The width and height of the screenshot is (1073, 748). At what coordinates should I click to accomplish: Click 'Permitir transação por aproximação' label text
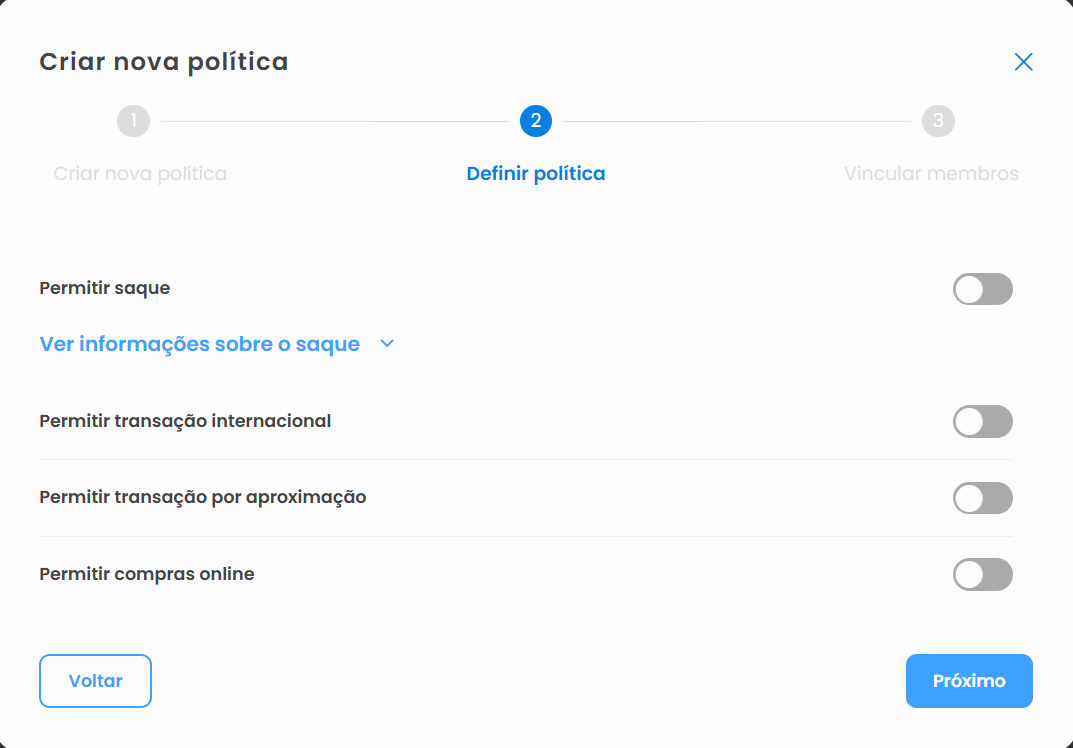coord(203,497)
